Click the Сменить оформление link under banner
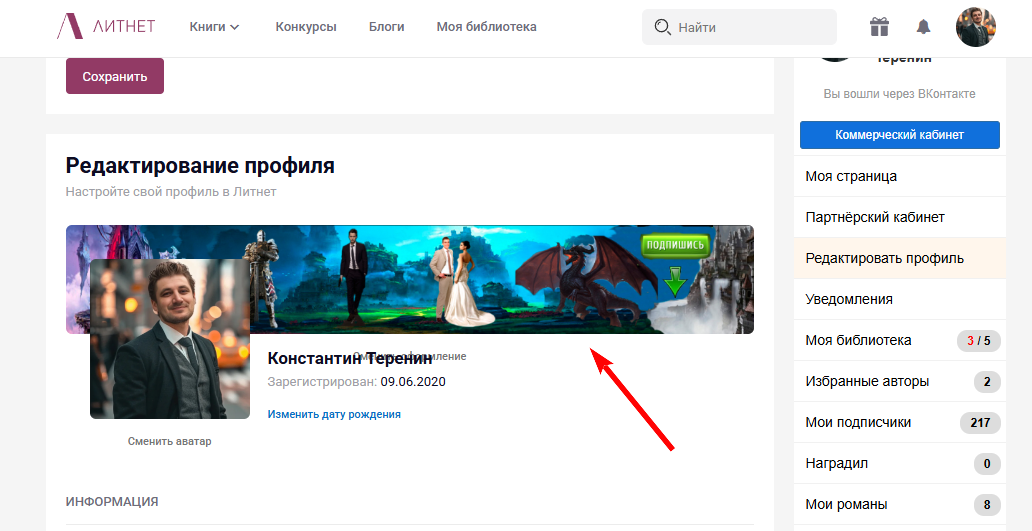 pyautogui.click(x=409, y=356)
